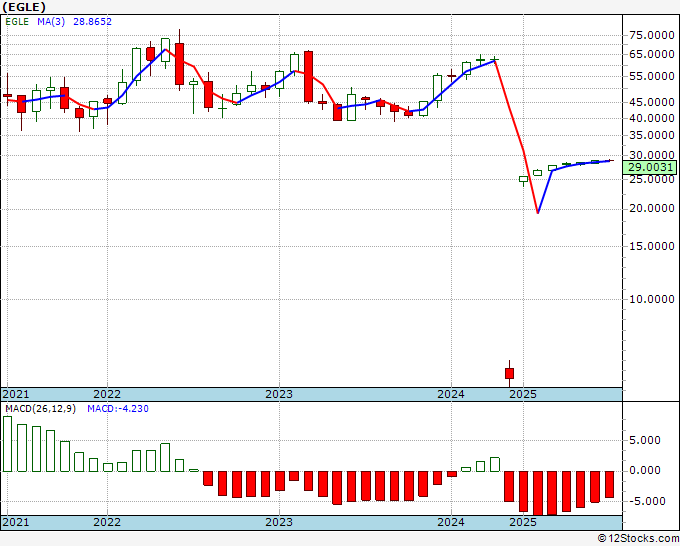Click the 2023 label on price timeline
Viewport: 680px width, 546px height.
[x=279, y=394]
